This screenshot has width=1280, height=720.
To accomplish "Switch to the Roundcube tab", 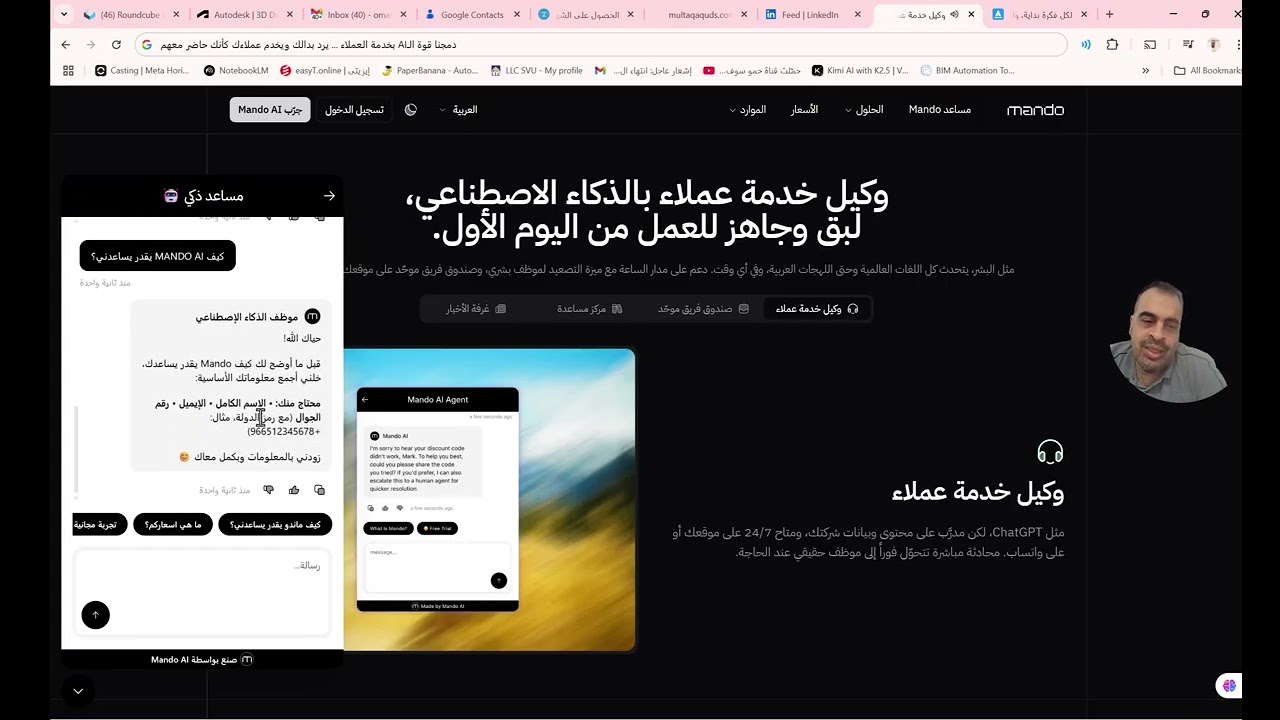I will [x=125, y=15].
